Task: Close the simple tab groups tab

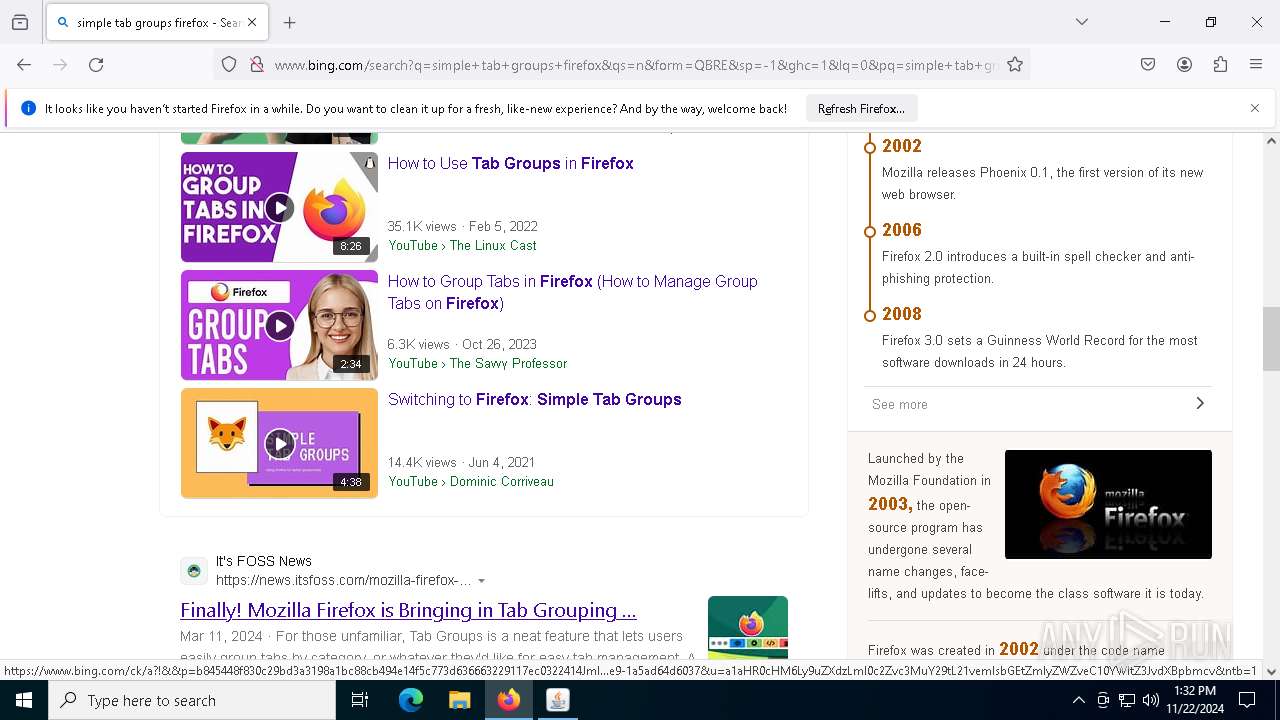Action: 252,22
